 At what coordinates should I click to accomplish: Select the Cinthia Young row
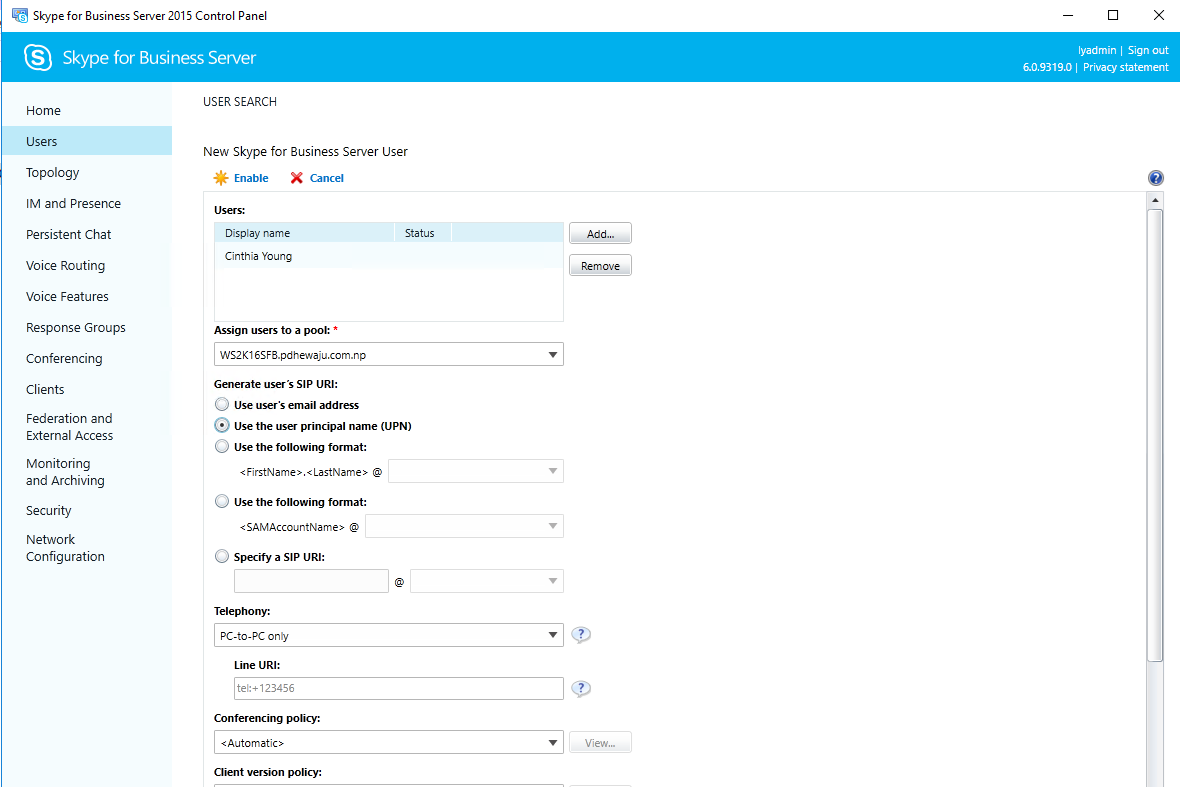point(388,256)
